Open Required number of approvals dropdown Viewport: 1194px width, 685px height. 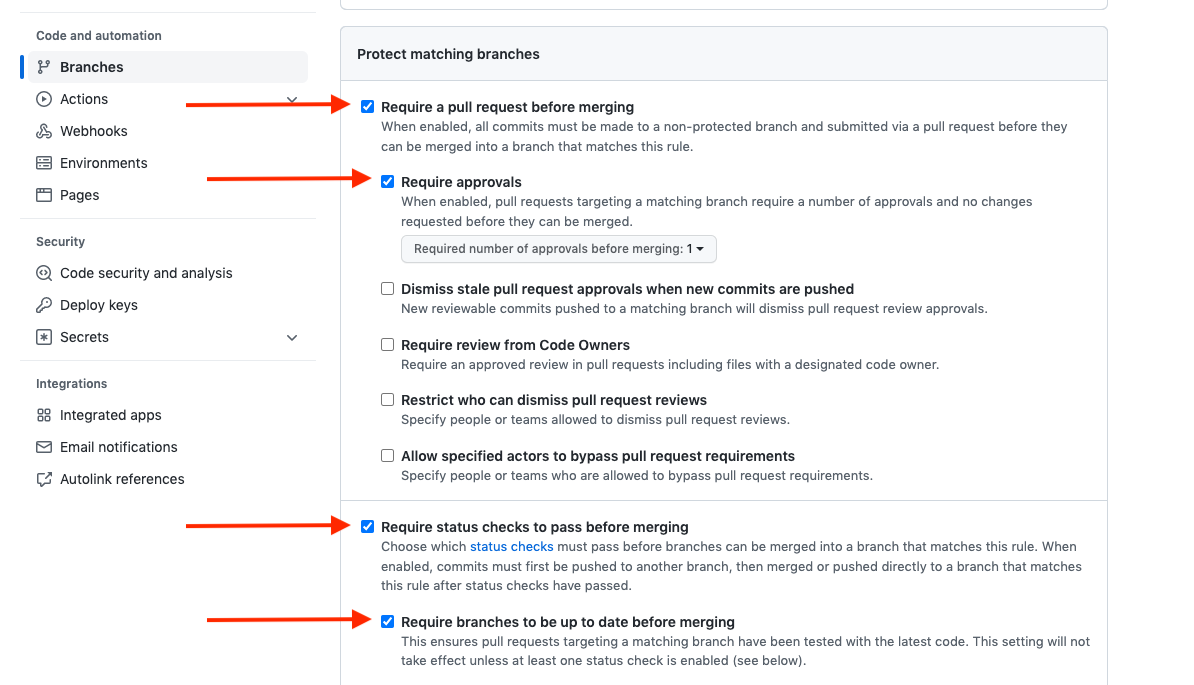[x=558, y=249]
